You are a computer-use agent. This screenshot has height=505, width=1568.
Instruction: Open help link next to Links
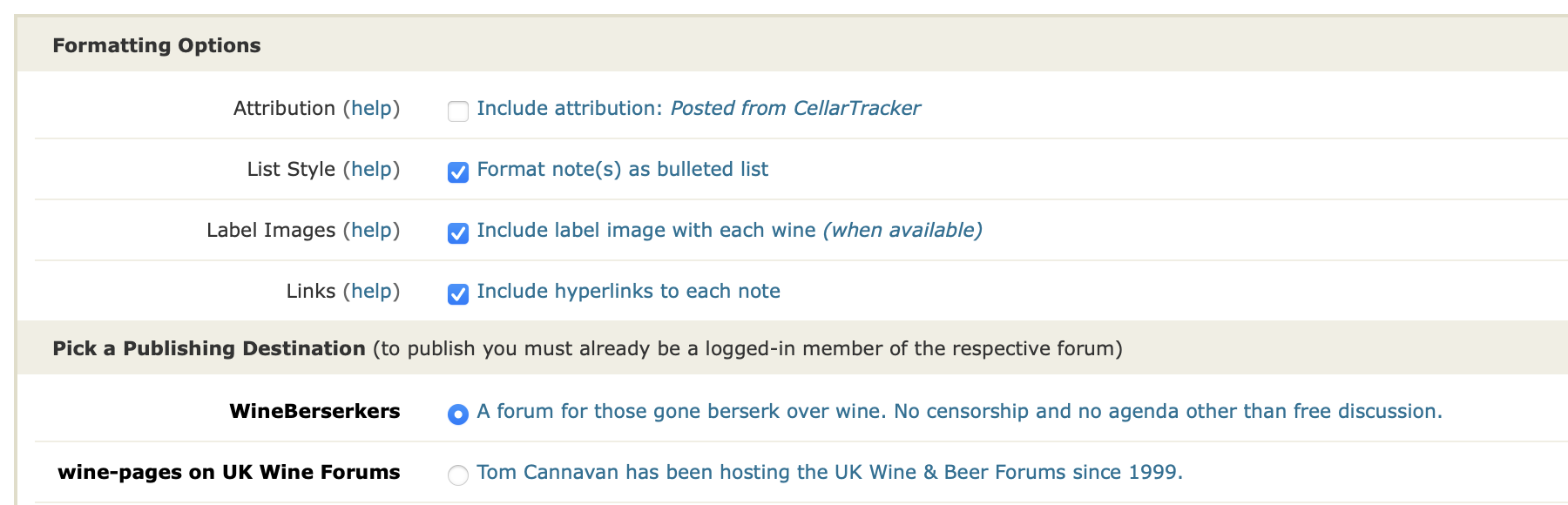(x=371, y=291)
